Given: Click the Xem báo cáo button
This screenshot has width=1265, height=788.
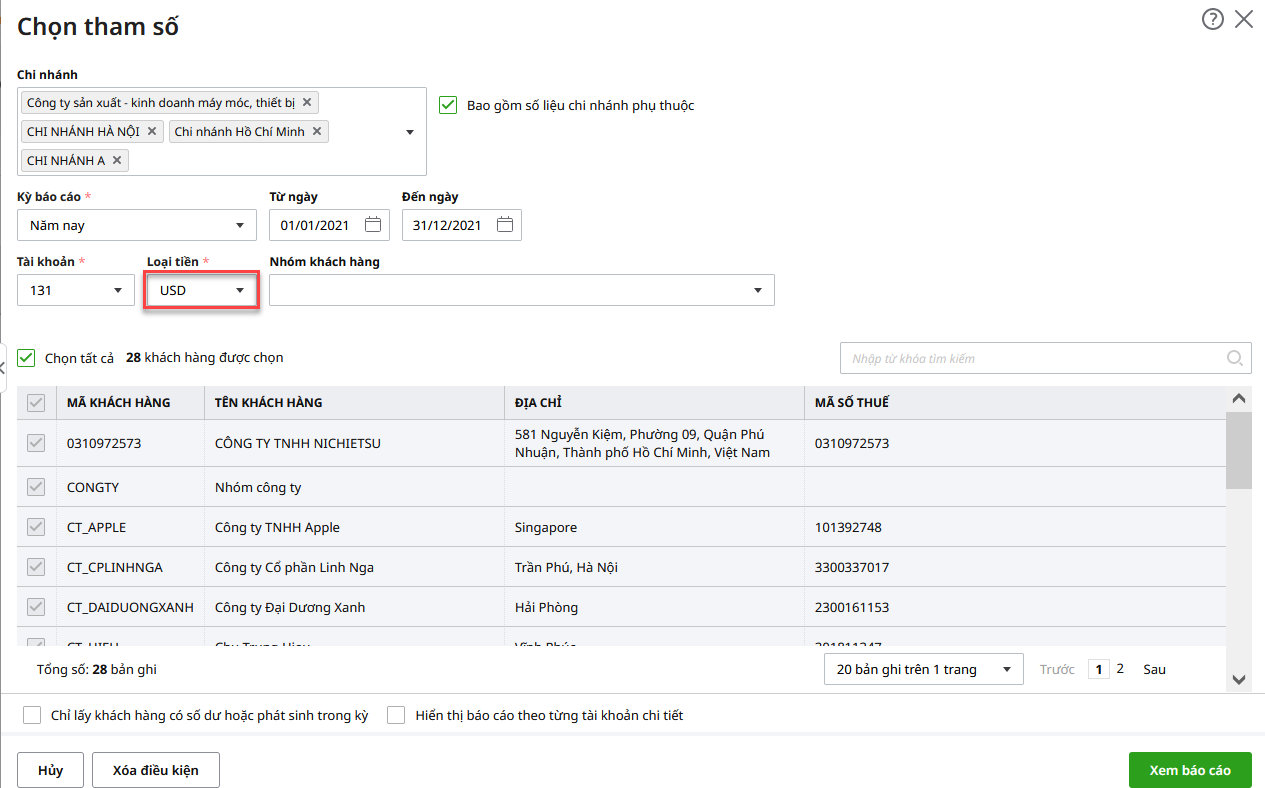Looking at the screenshot, I should pyautogui.click(x=1189, y=770).
